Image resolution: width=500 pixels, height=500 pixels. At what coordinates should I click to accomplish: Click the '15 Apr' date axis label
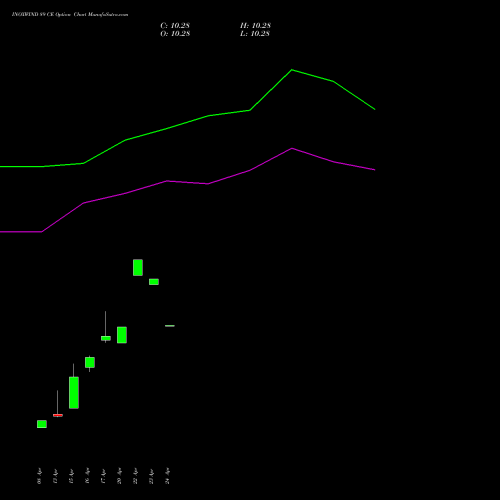[71, 477]
